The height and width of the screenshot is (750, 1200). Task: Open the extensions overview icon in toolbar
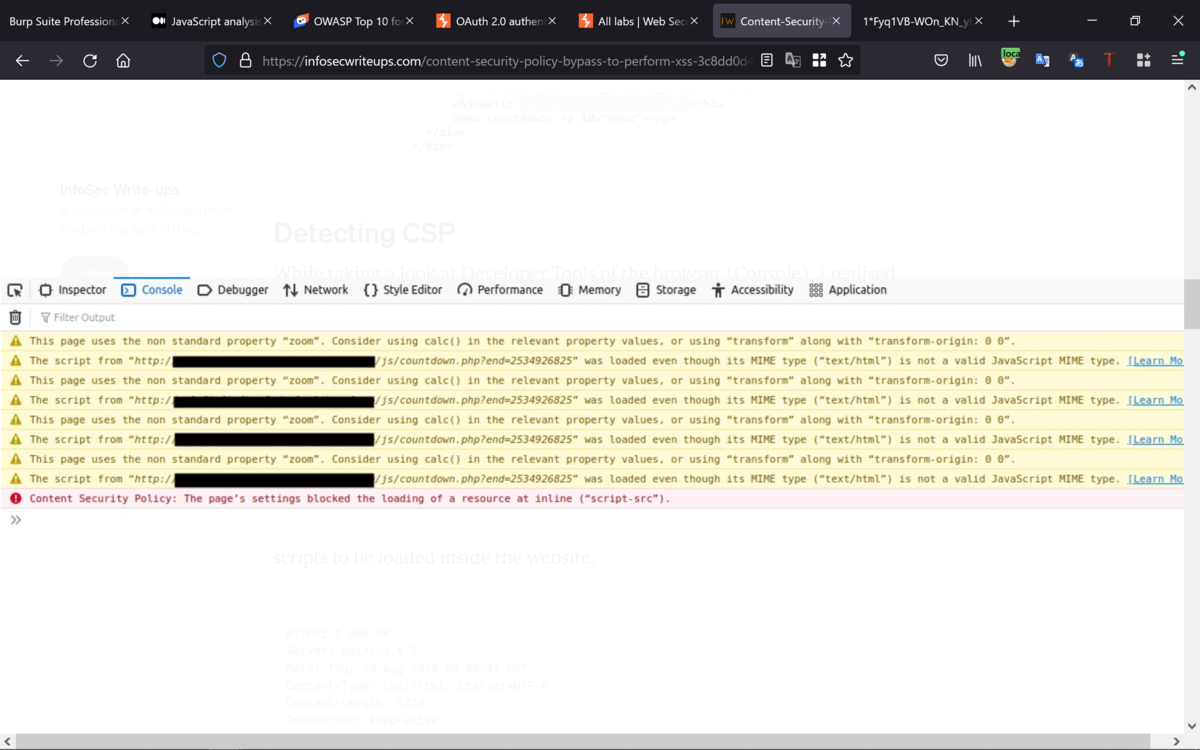[1144, 61]
